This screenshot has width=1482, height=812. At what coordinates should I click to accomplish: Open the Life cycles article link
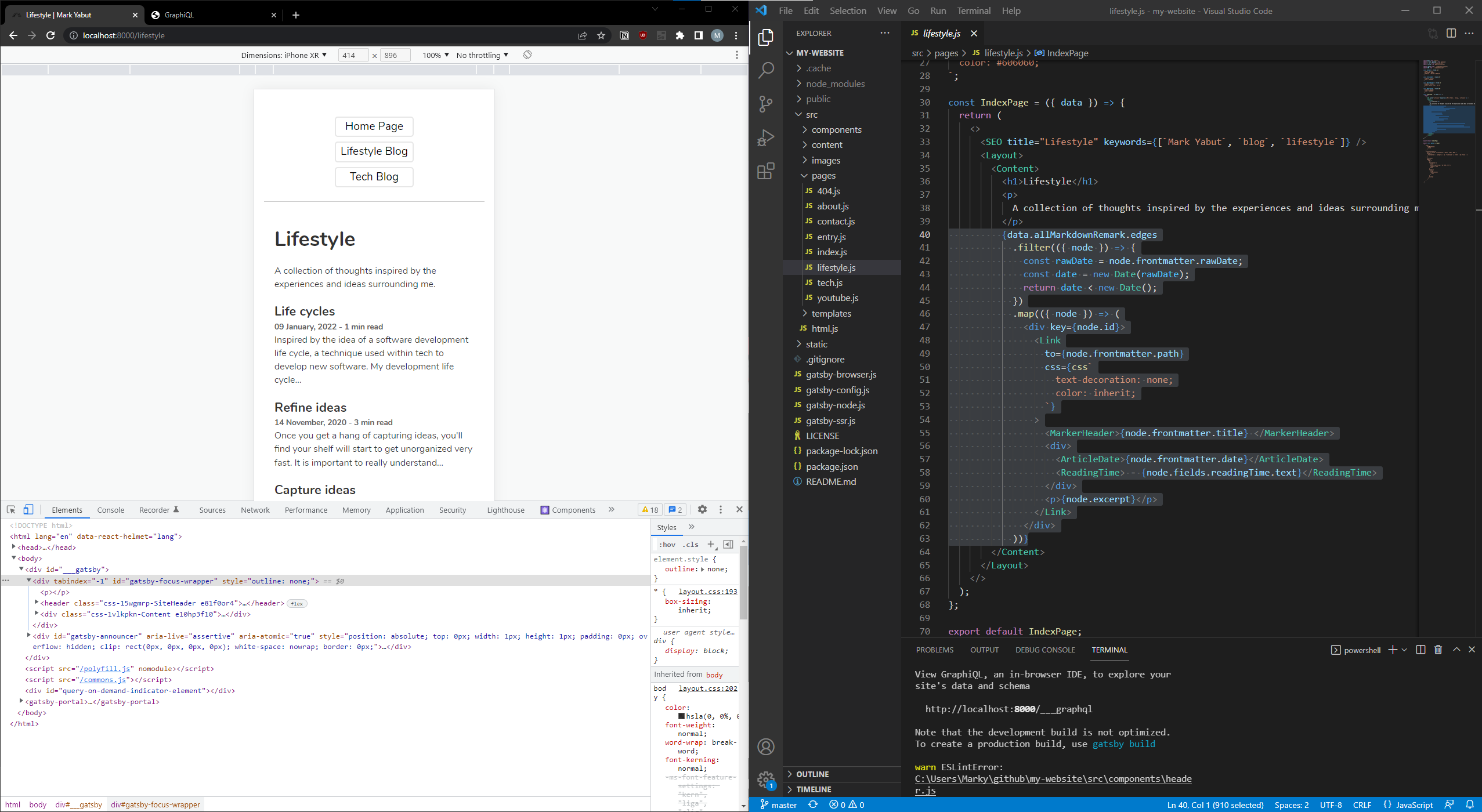[x=304, y=311]
